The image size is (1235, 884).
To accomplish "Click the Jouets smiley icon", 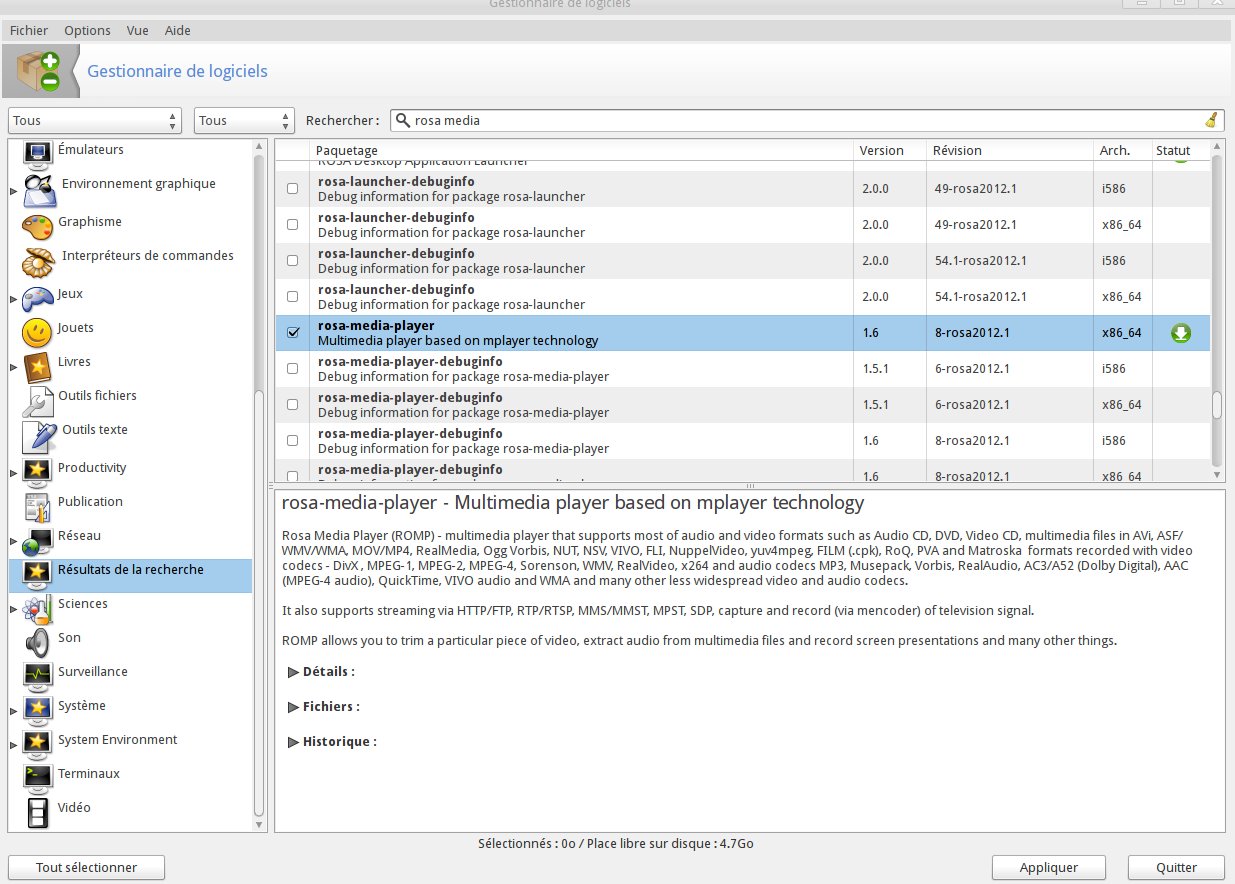I will tap(37, 331).
